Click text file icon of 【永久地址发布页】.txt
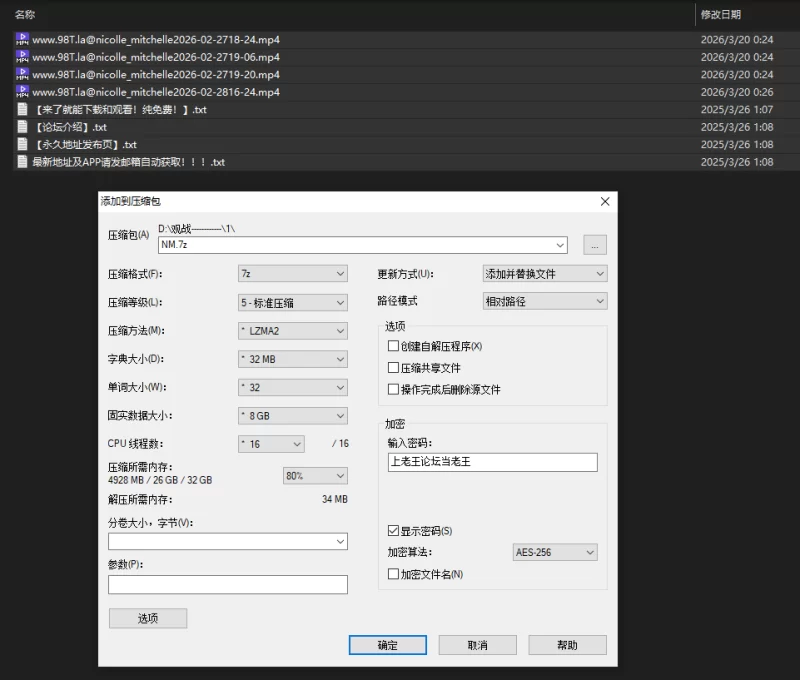This screenshot has width=800, height=680. coord(22,144)
